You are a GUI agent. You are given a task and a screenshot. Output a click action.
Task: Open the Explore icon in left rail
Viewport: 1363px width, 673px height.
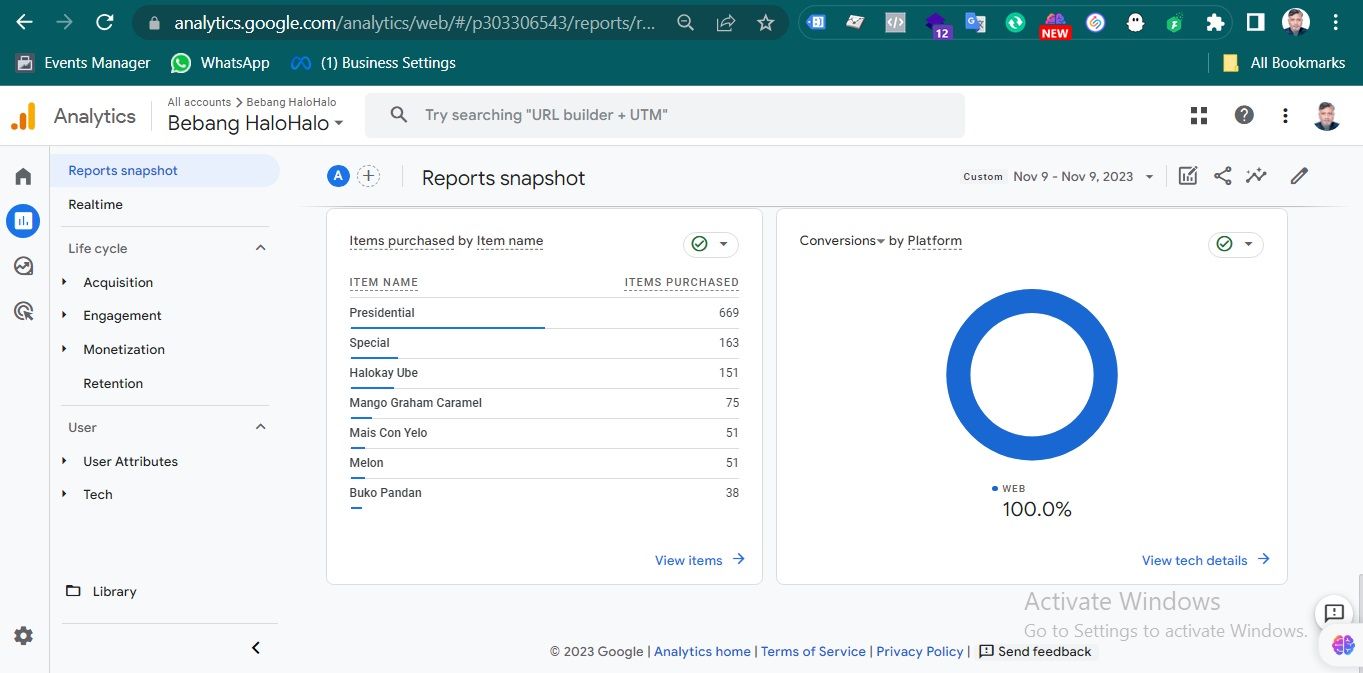[x=23, y=266]
